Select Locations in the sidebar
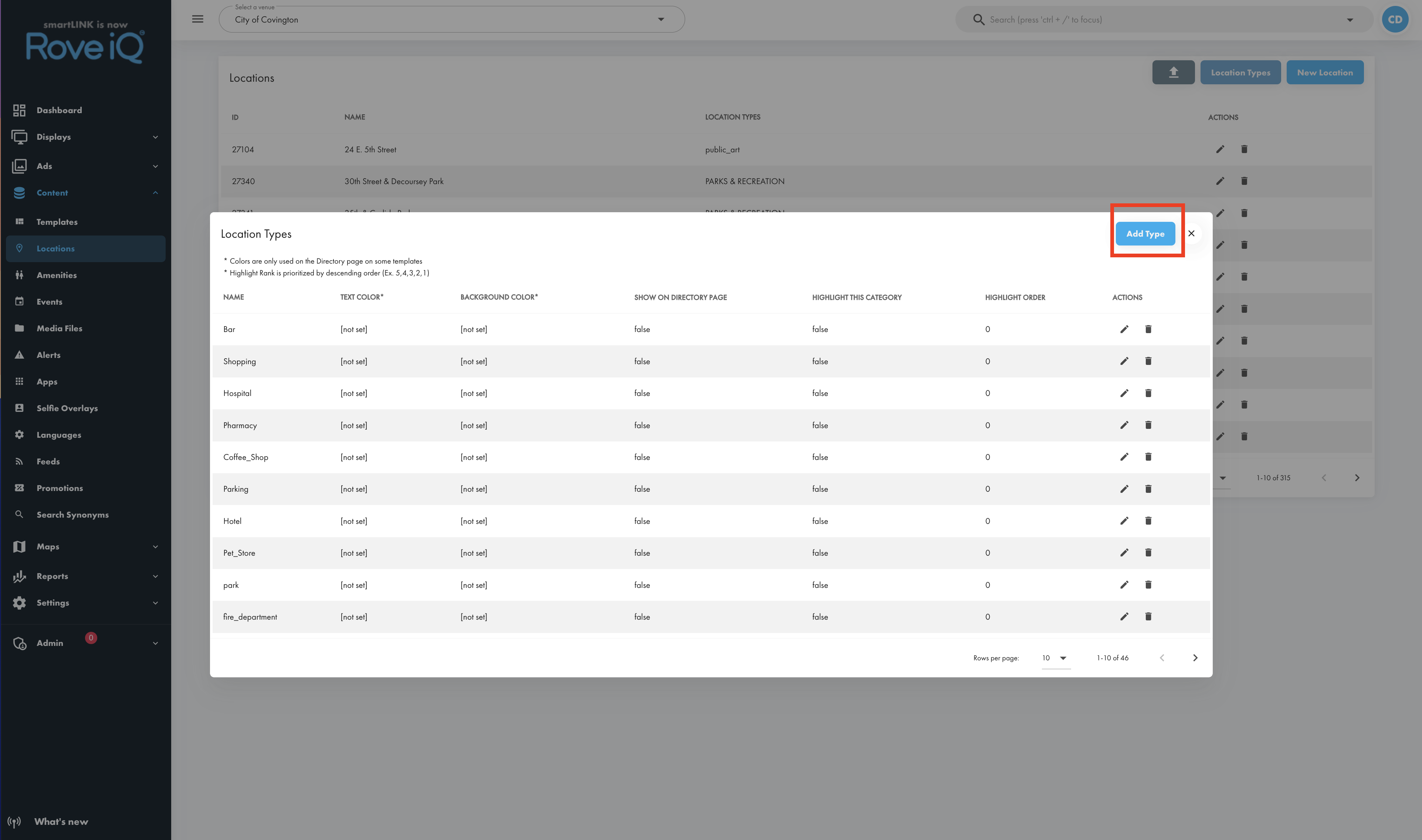 coord(85,248)
